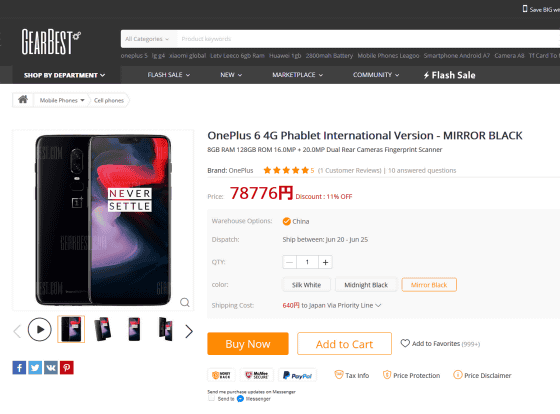This screenshot has width=560, height=414.
Task: Open the Marketplace menu
Action: click(x=298, y=75)
